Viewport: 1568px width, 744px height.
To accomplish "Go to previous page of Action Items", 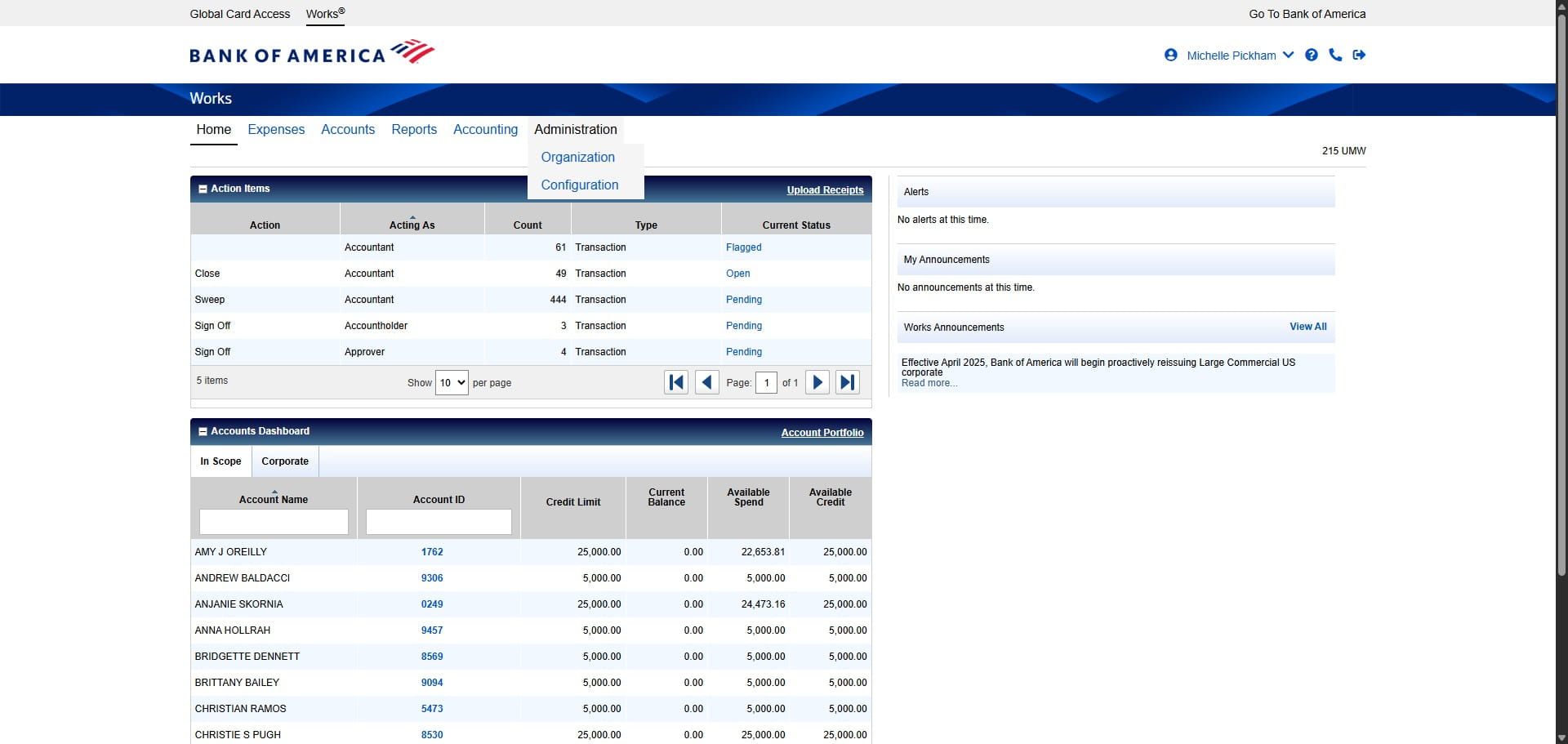I will (707, 382).
